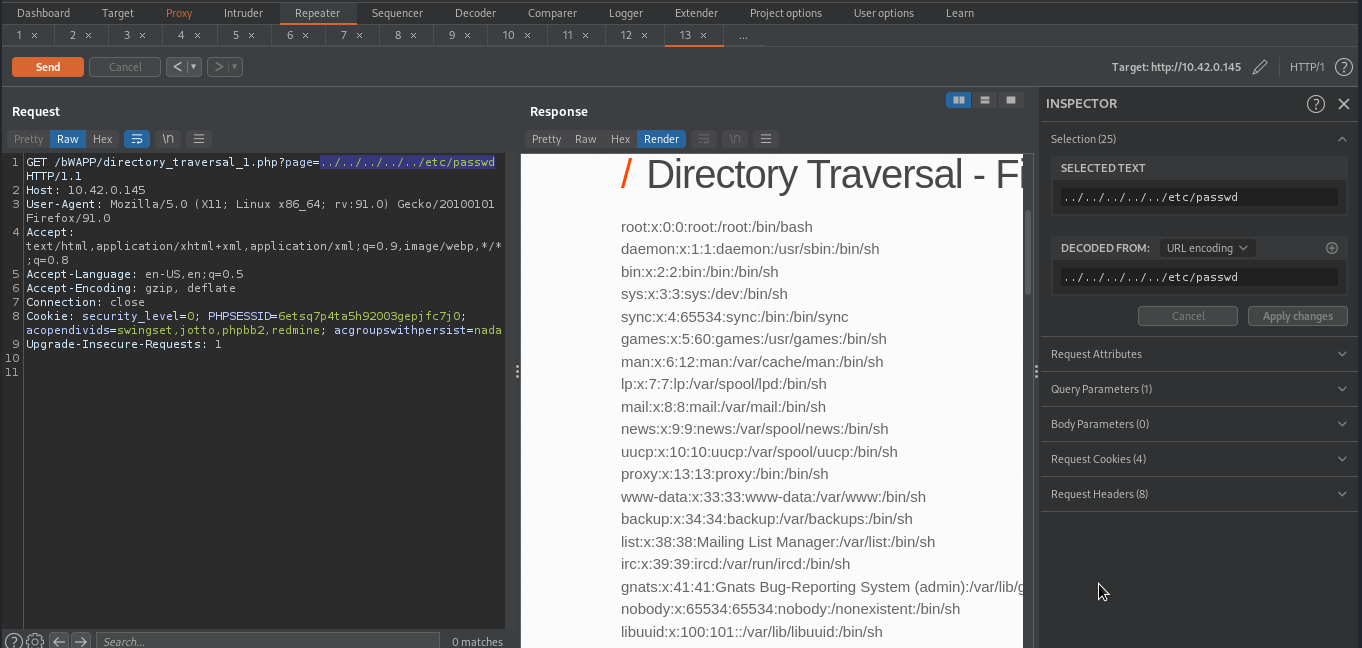Open the Logger top tab
The height and width of the screenshot is (648, 1362).
point(626,13)
